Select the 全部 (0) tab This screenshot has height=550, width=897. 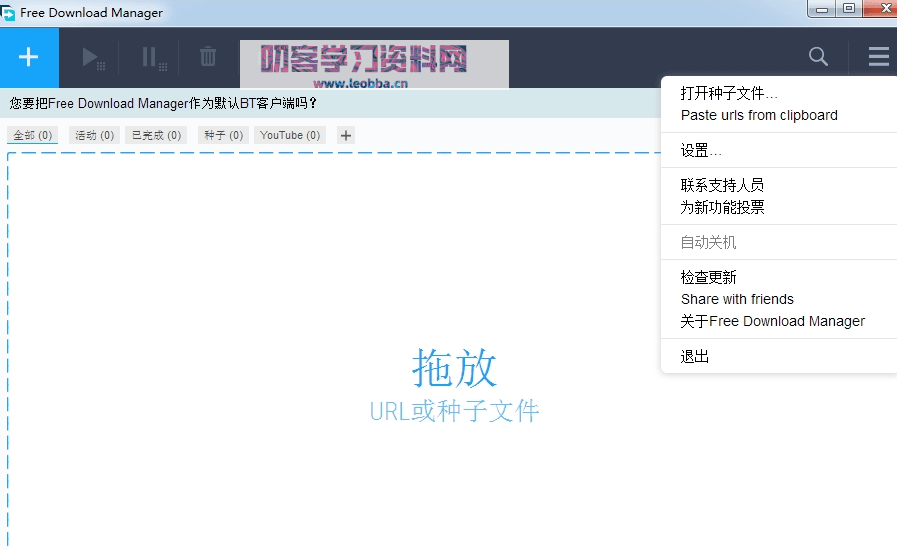33,135
